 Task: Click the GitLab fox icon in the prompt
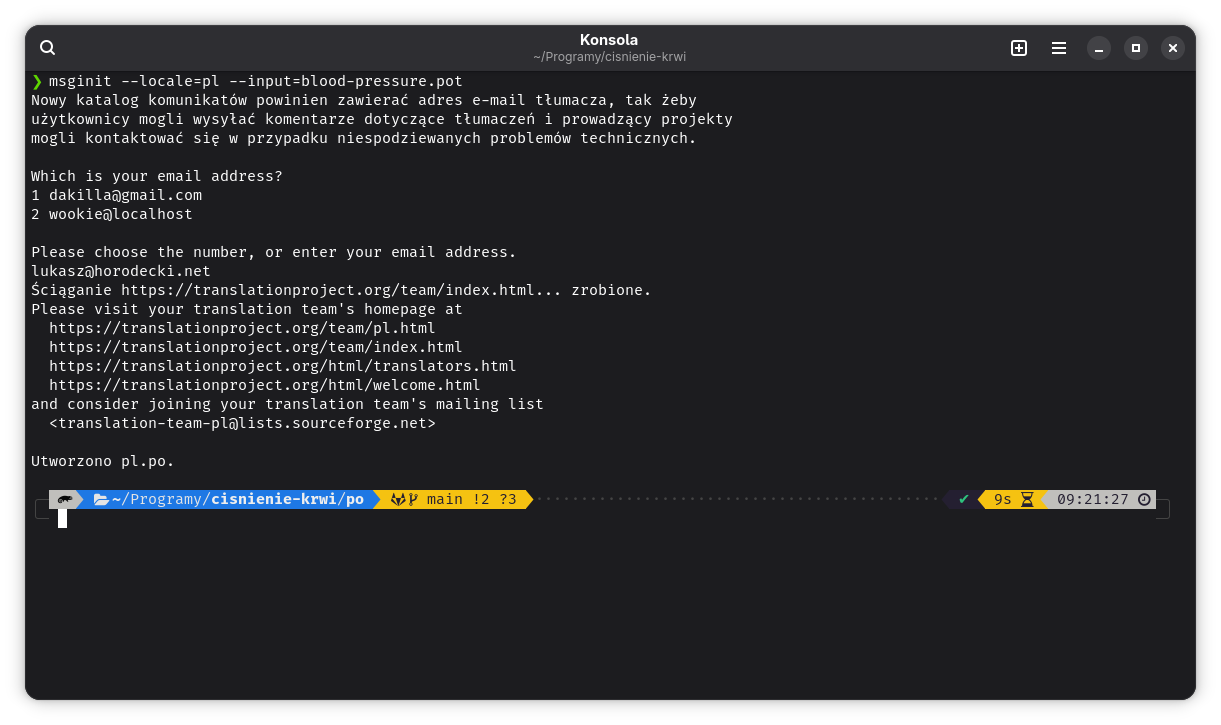(x=397, y=499)
